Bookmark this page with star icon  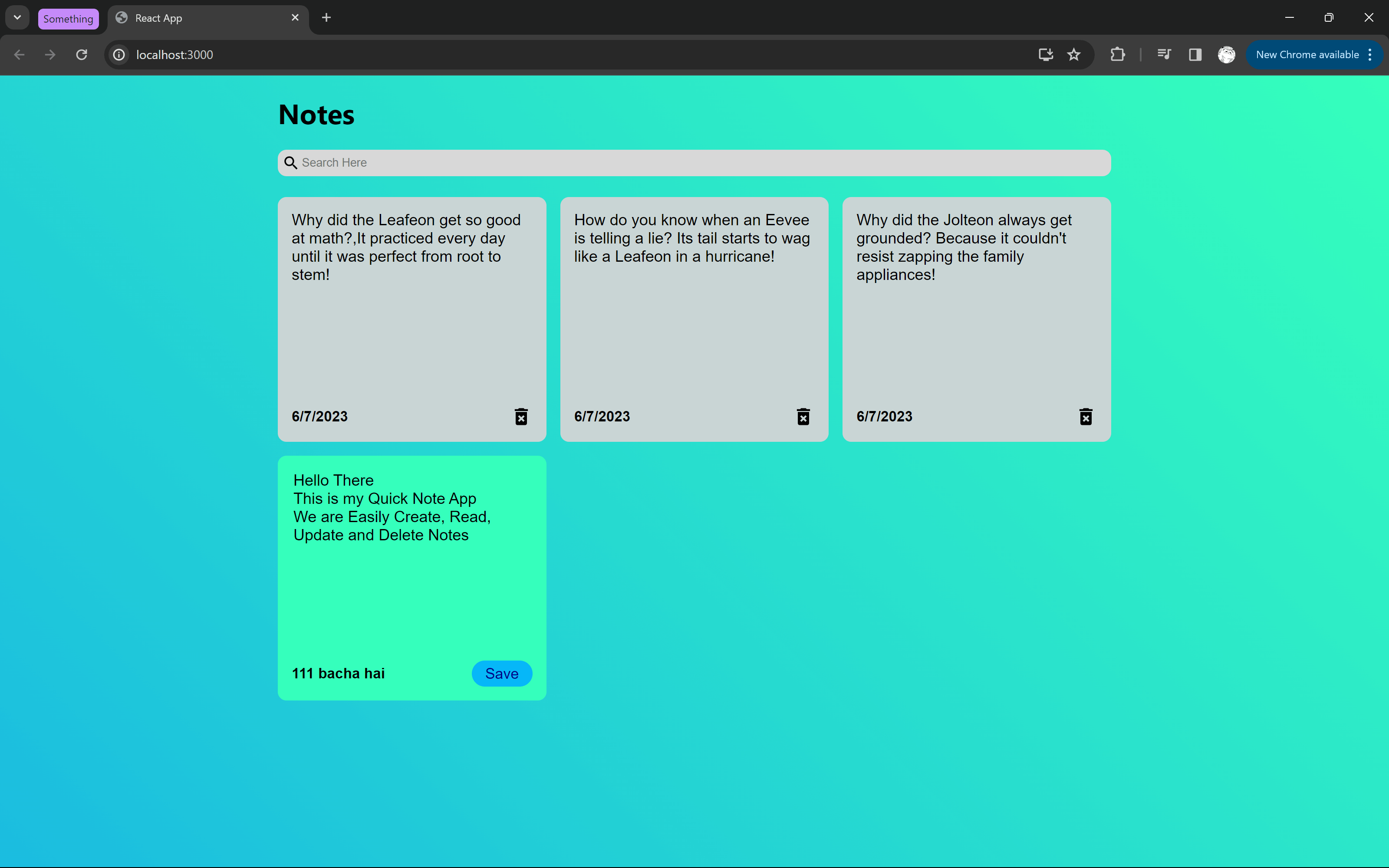[x=1073, y=55]
